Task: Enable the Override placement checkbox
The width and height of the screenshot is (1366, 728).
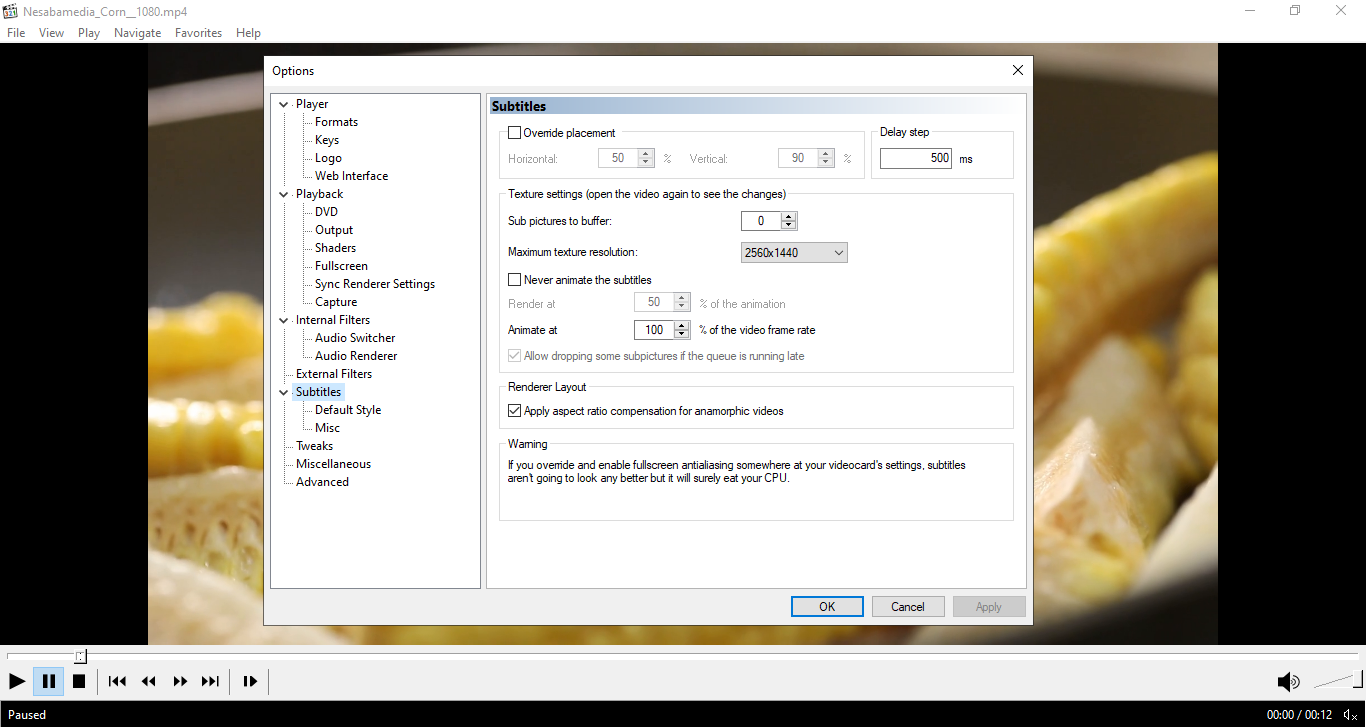Action: pos(515,133)
